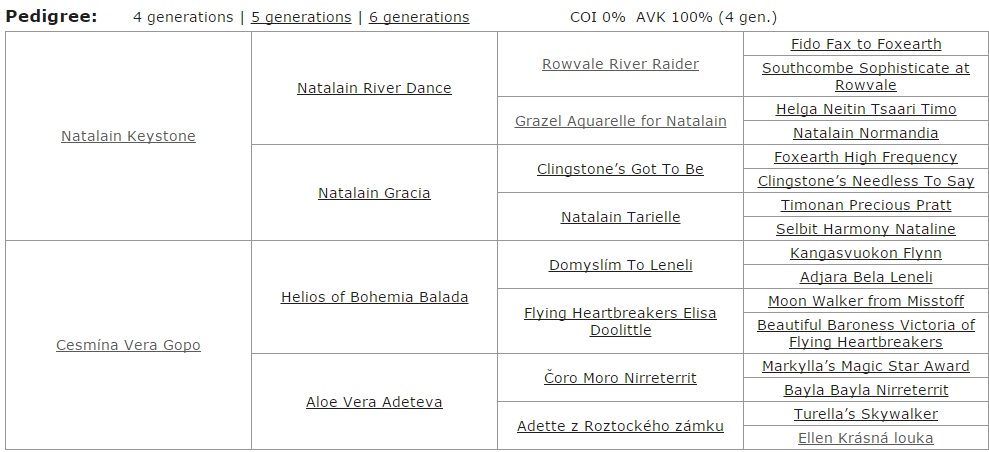Open Clingstone's Got To Be link
989x452 pixels.
point(620,169)
